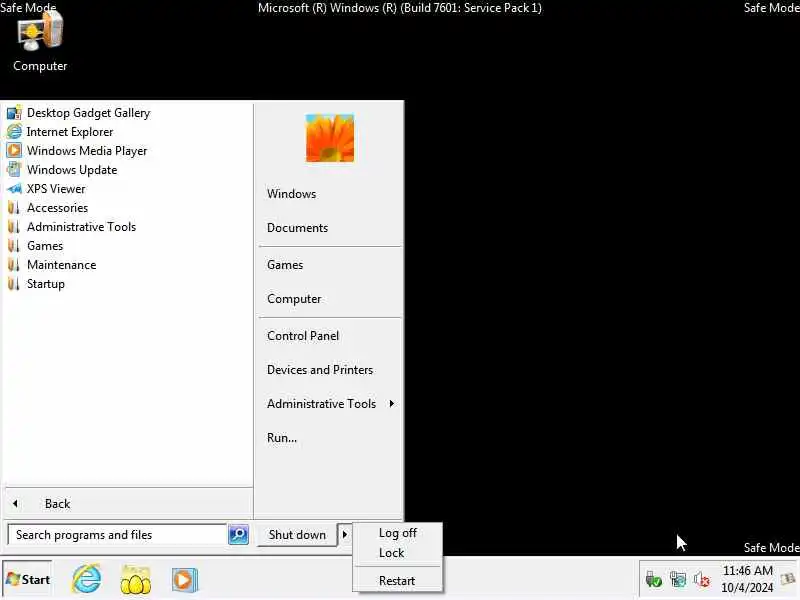Open Internet Explorer from the taskbar
Image resolution: width=800 pixels, height=600 pixels.
pyautogui.click(x=87, y=579)
